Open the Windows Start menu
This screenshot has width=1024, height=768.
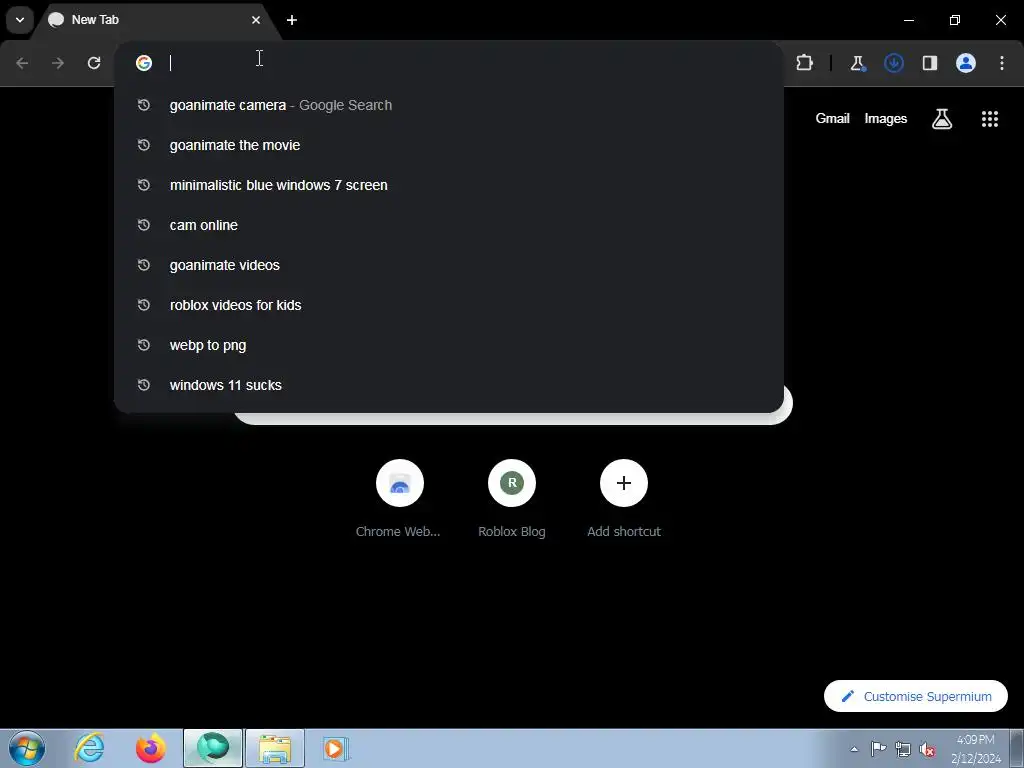click(x=27, y=748)
